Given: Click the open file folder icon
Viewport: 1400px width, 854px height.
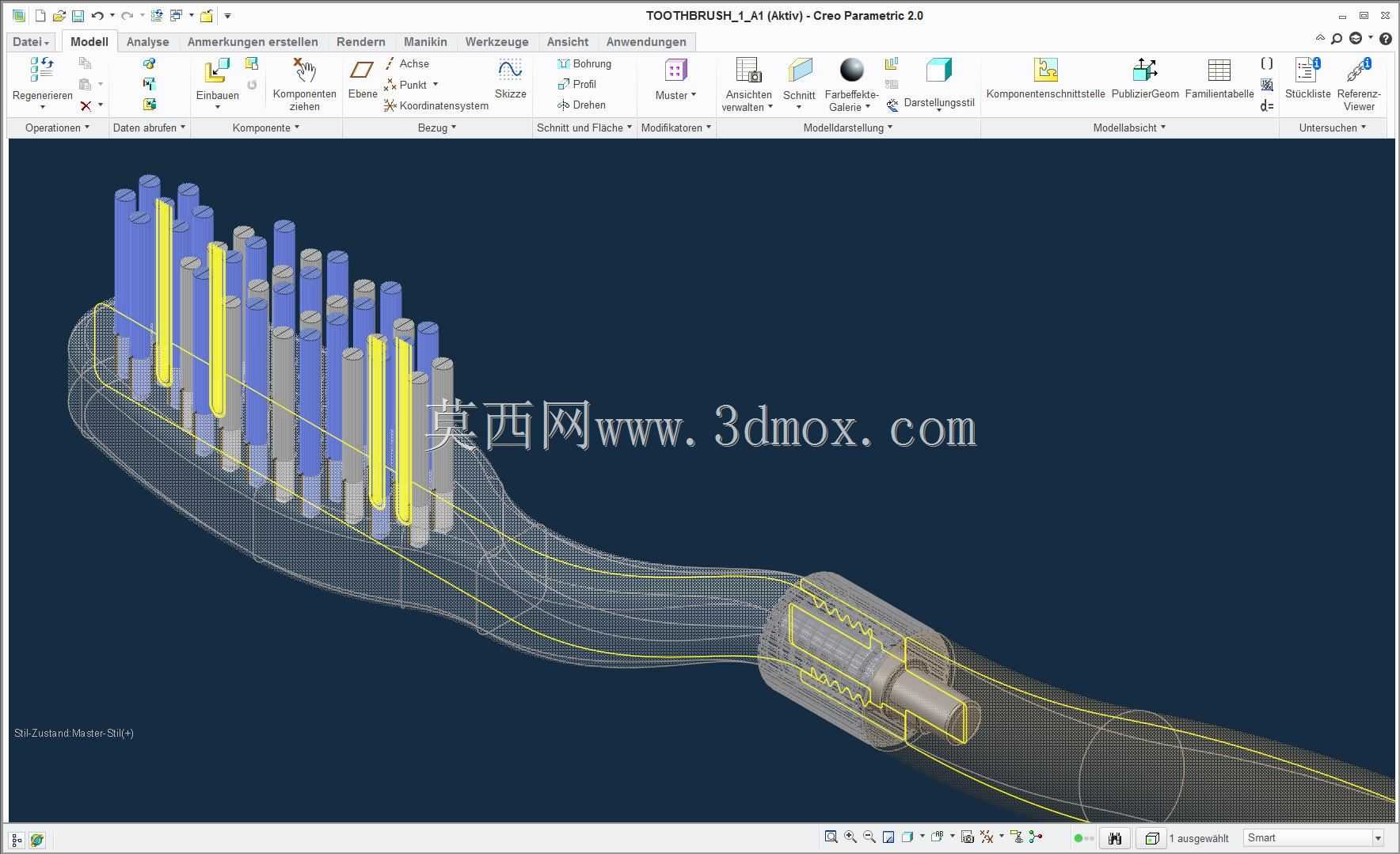Looking at the screenshot, I should (59, 16).
